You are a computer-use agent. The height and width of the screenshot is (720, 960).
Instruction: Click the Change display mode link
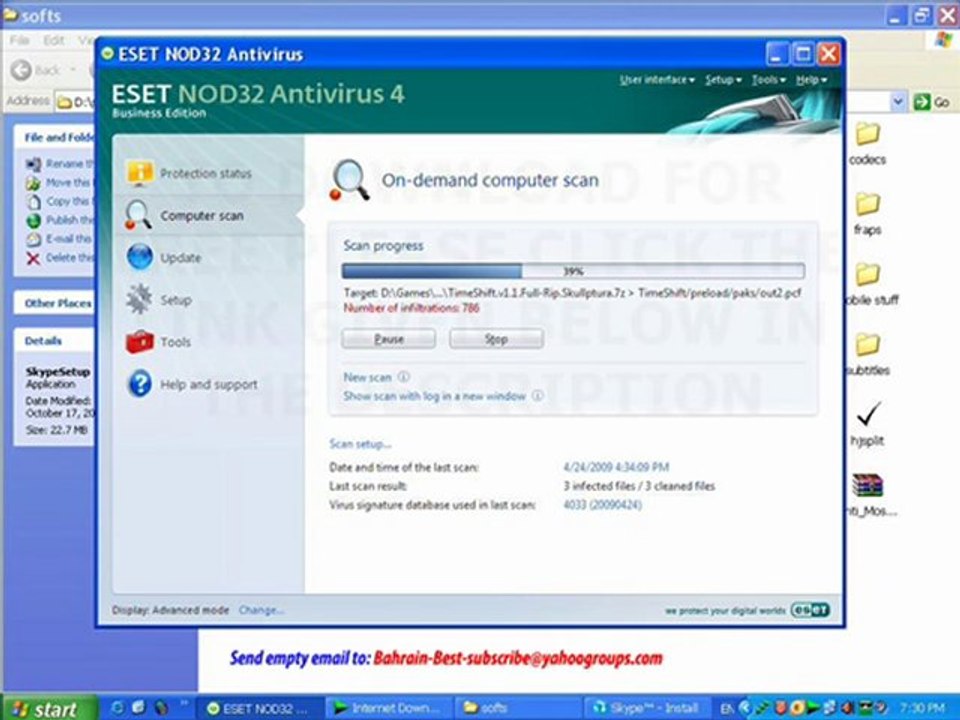(261, 610)
